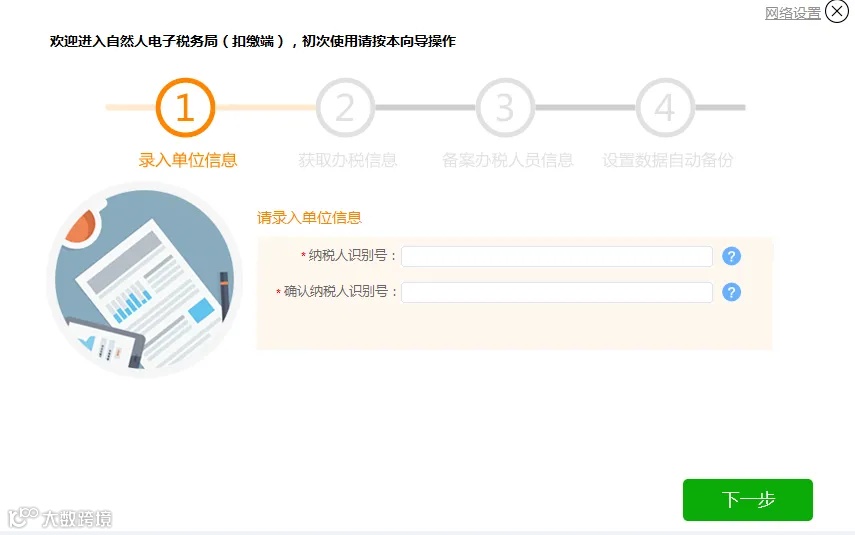Click the 请录入单位信息 heading

309,218
